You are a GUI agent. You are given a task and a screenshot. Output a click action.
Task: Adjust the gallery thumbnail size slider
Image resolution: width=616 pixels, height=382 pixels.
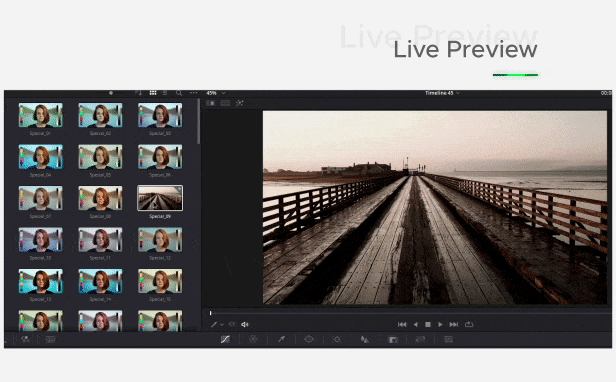point(111,93)
